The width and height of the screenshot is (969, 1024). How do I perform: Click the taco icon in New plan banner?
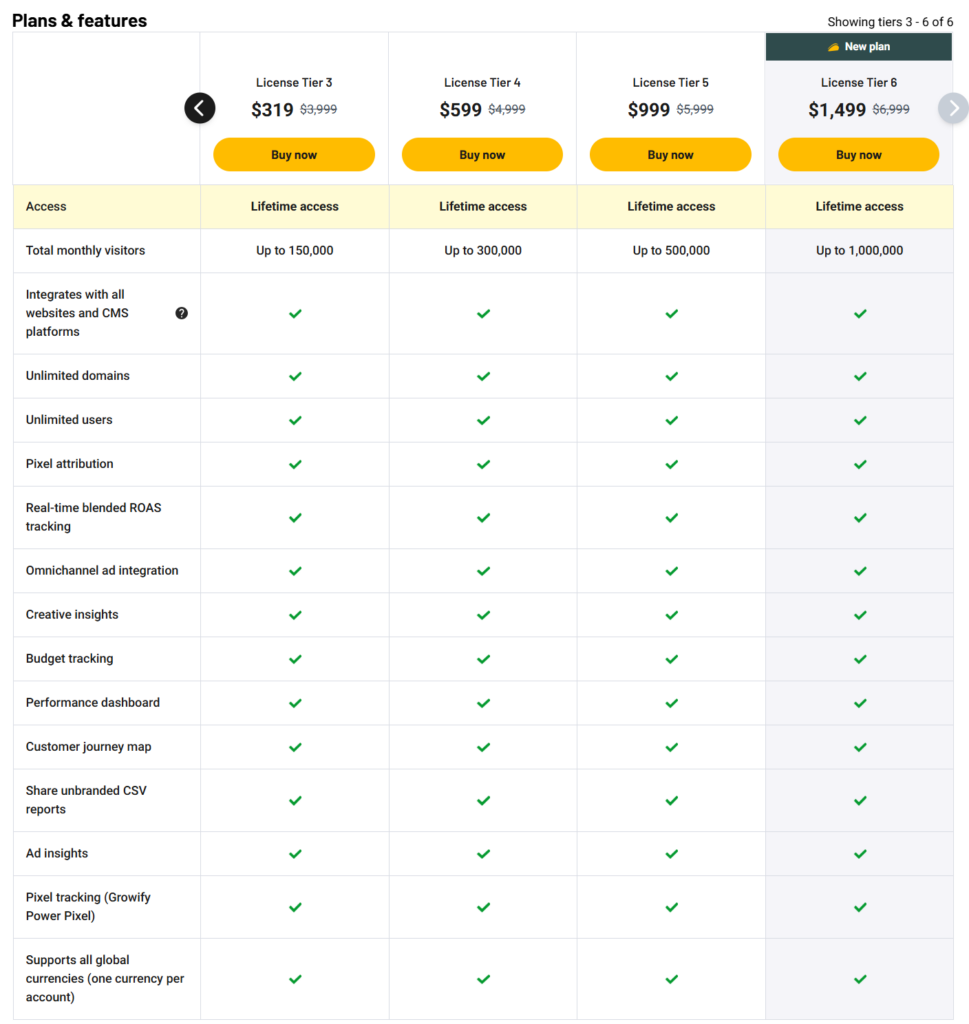coord(833,47)
